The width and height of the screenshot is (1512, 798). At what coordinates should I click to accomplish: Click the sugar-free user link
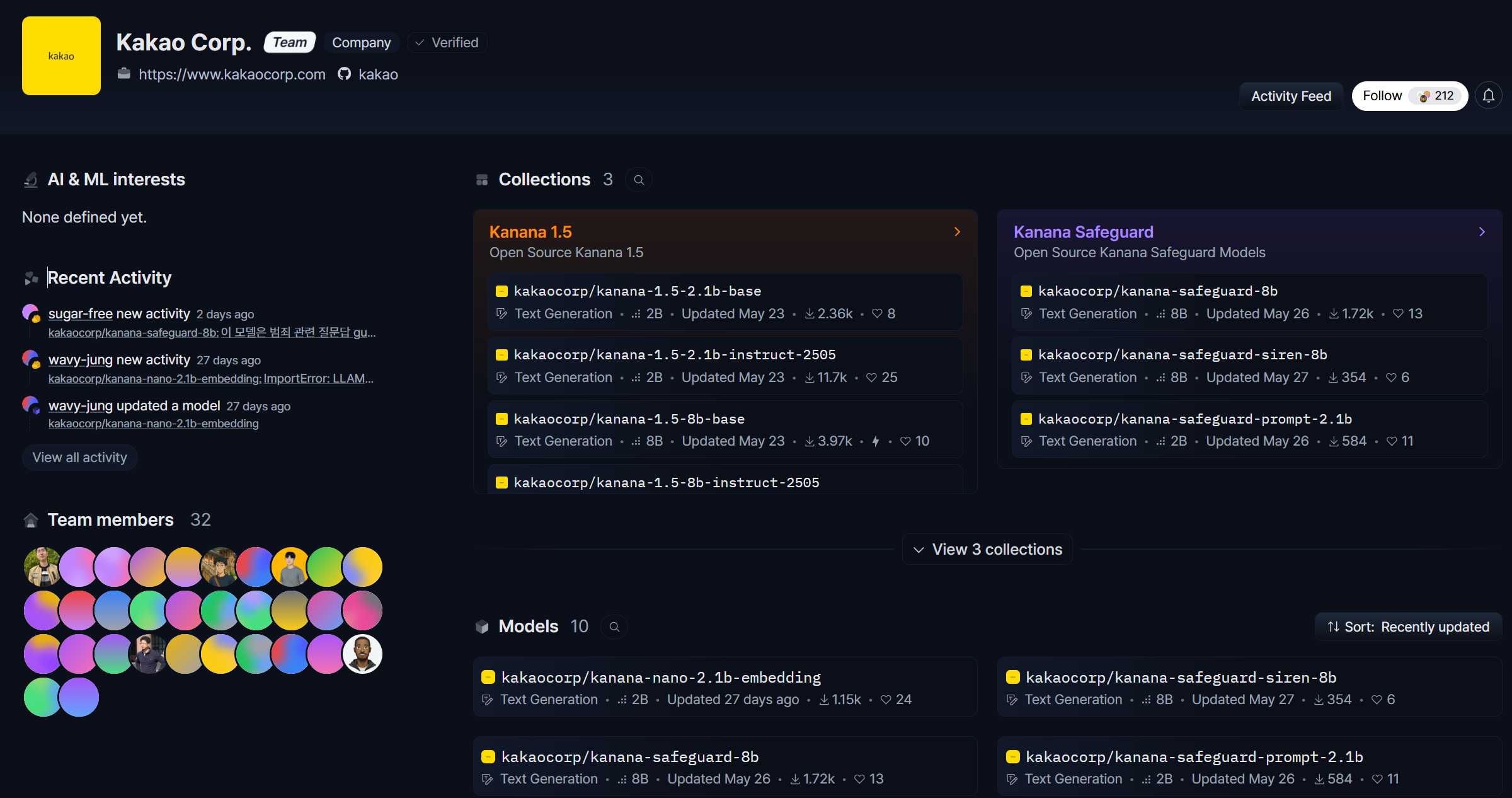pos(80,314)
